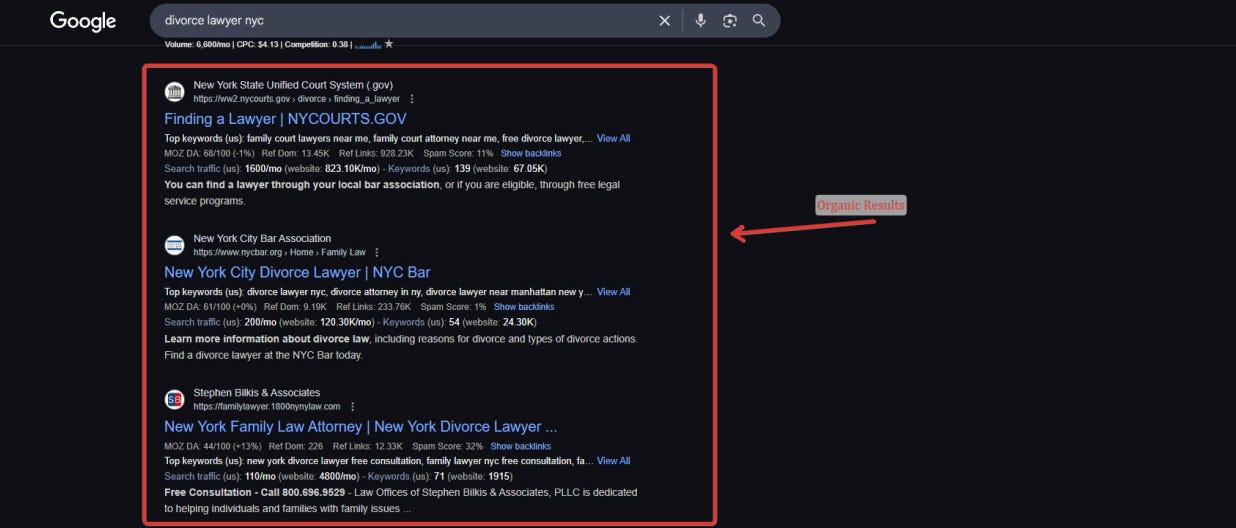The image size is (1236, 528).
Task: Click 'Search traffic' link in the NYCOURTS.GOV result
Action: point(192,169)
